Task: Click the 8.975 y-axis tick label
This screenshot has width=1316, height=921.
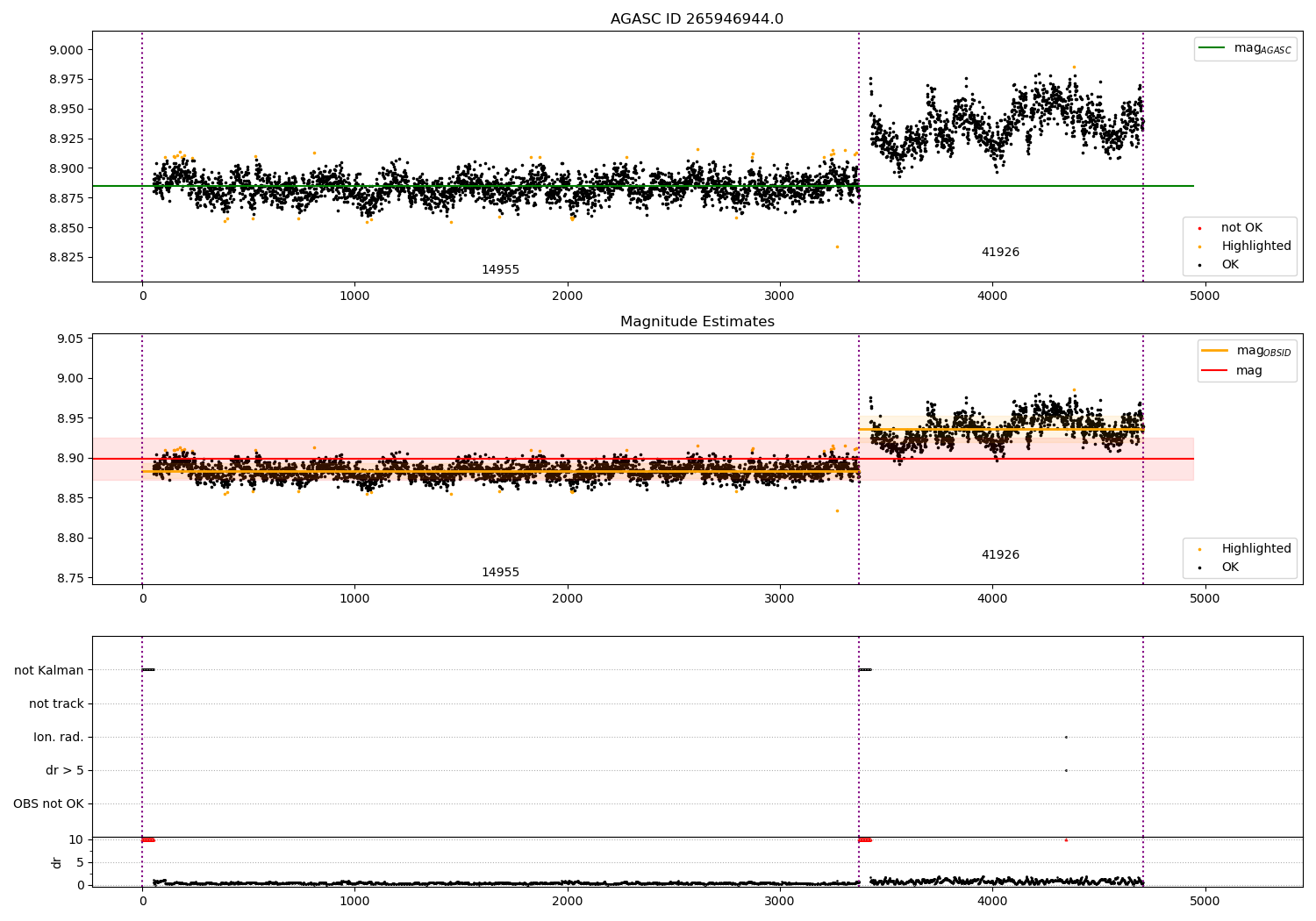Action: [66, 80]
